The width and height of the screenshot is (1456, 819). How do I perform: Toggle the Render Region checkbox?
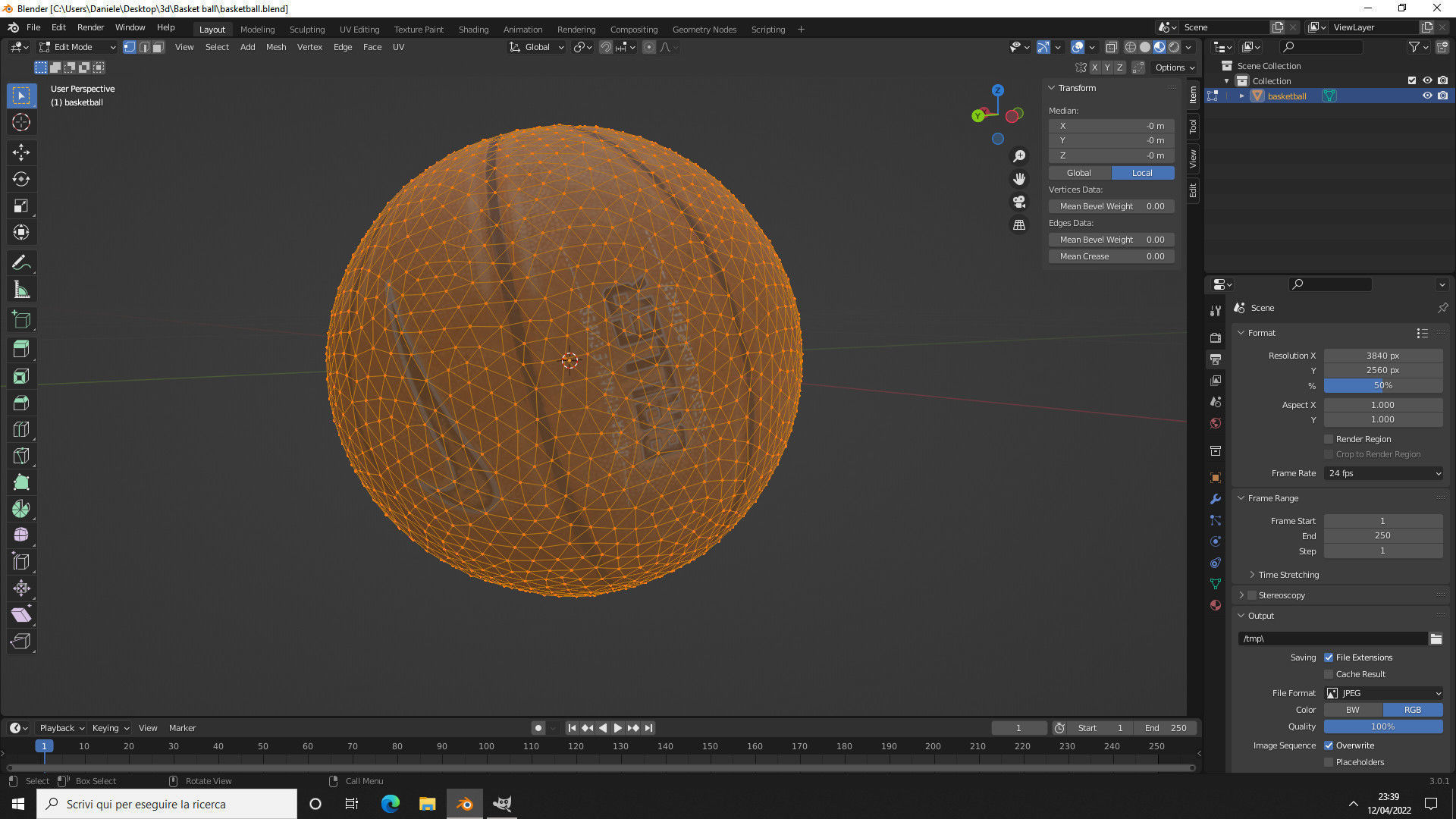1329,439
